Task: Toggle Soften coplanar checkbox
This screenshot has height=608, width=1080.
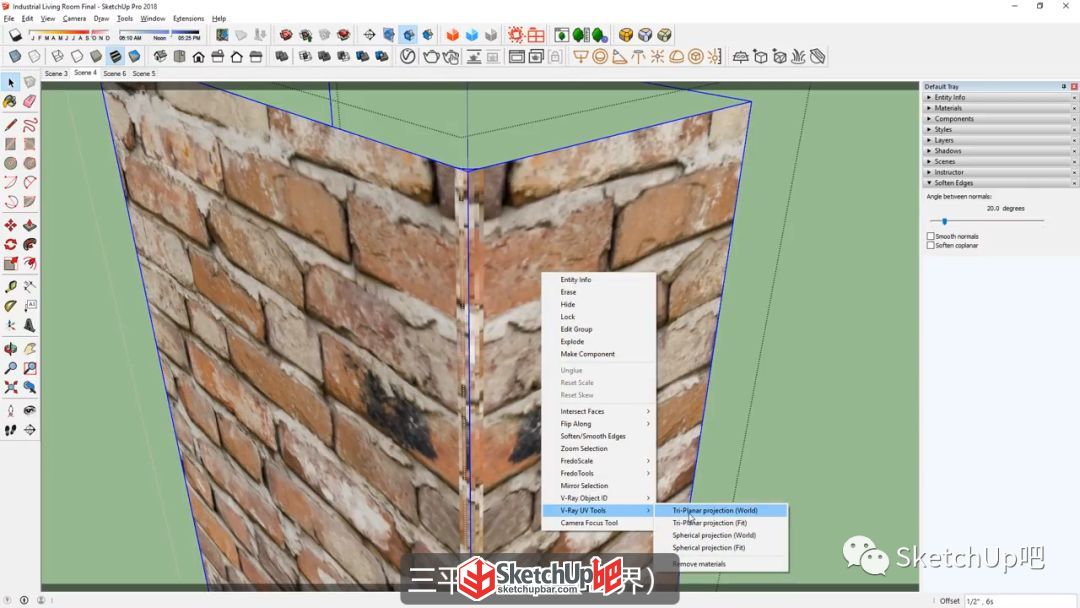Action: coord(931,245)
